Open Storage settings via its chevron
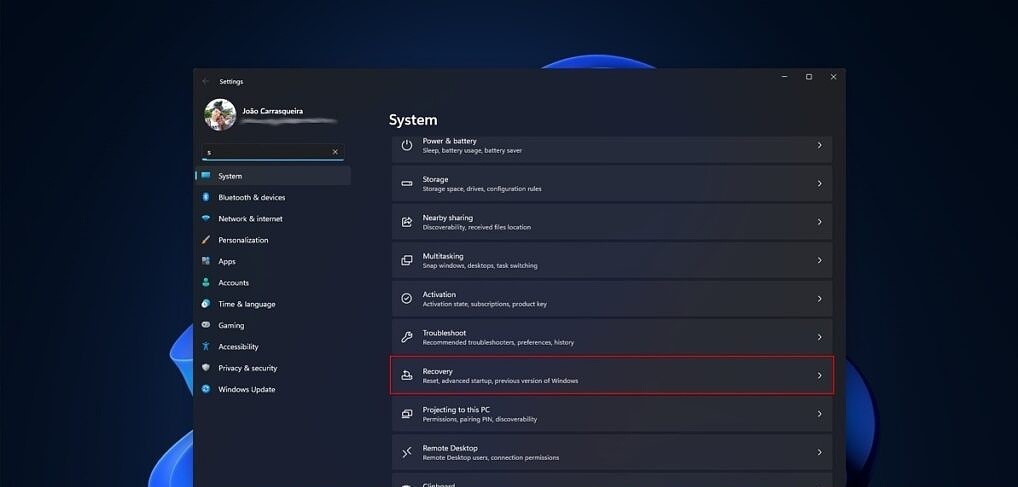1018x487 pixels. pos(819,183)
